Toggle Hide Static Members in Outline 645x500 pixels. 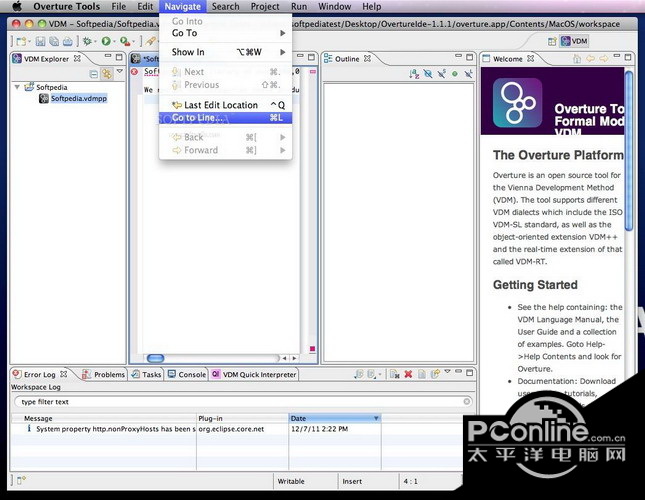[x=441, y=74]
